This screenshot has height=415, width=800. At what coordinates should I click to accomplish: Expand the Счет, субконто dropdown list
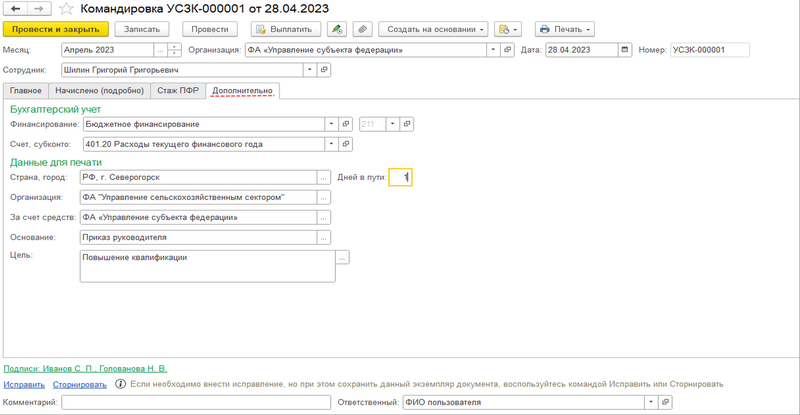(332, 144)
